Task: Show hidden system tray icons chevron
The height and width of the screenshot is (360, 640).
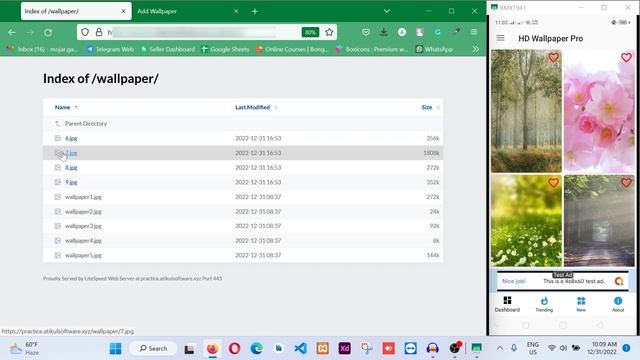Action: click(500, 348)
